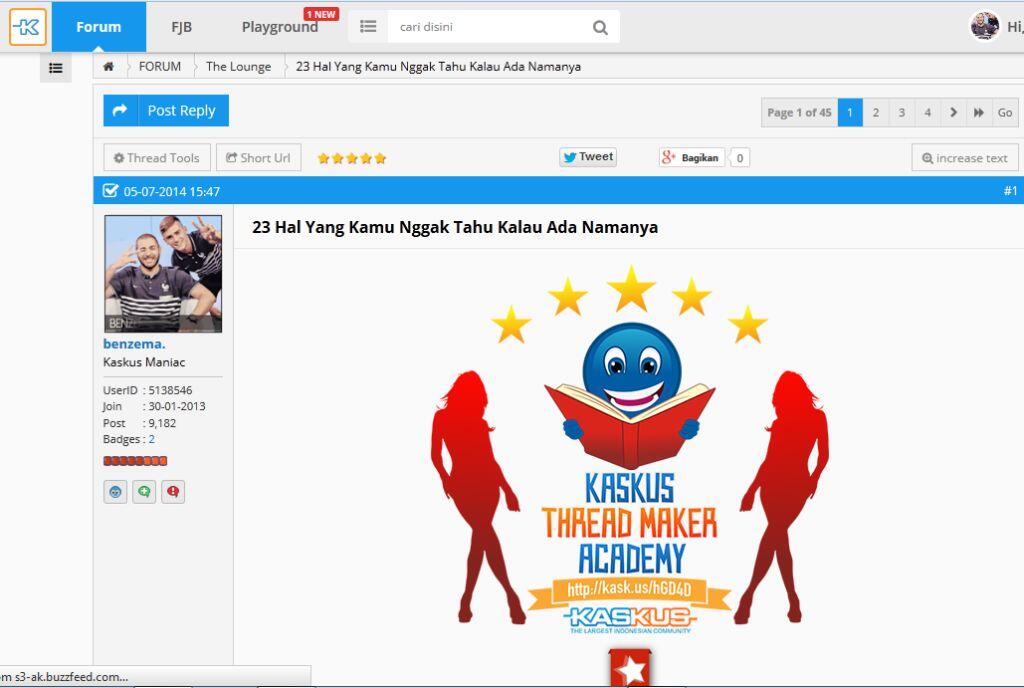Click the Google+ share count 0
This screenshot has width=1024, height=688.
tap(739, 158)
